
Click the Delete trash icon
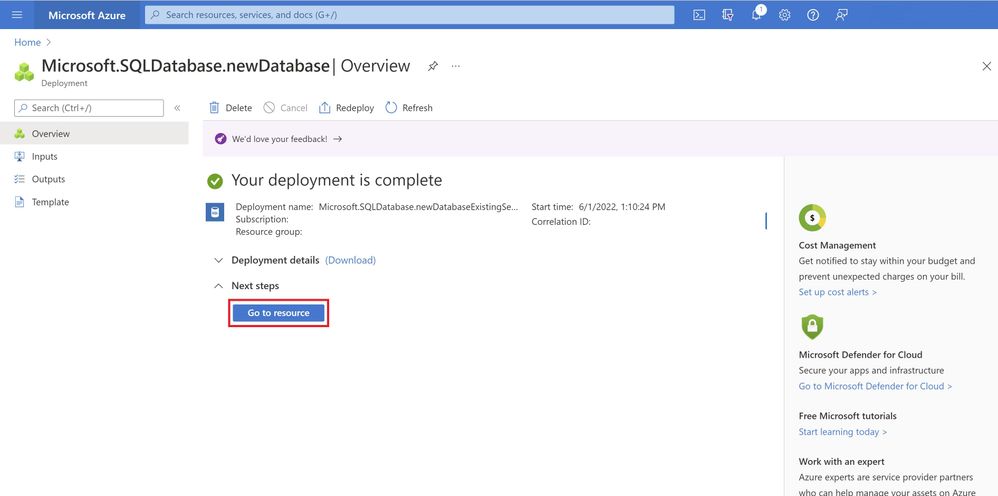click(214, 108)
